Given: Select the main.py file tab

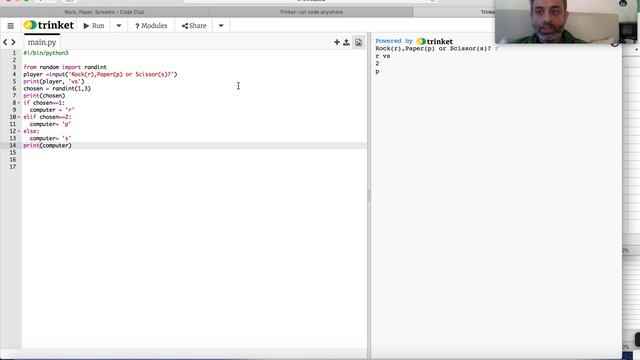Looking at the screenshot, I should [42, 42].
